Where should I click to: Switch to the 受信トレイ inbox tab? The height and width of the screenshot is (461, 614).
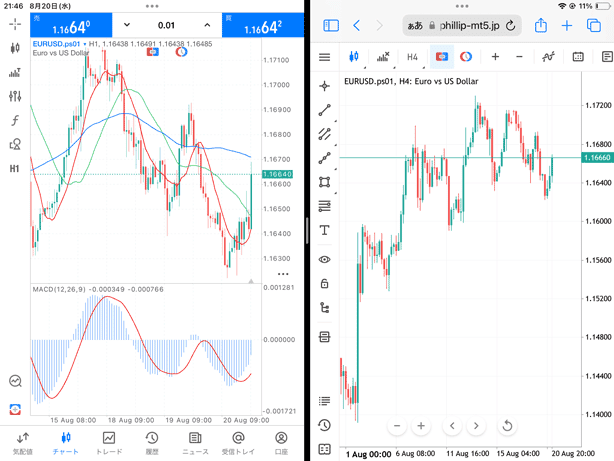tap(238, 443)
